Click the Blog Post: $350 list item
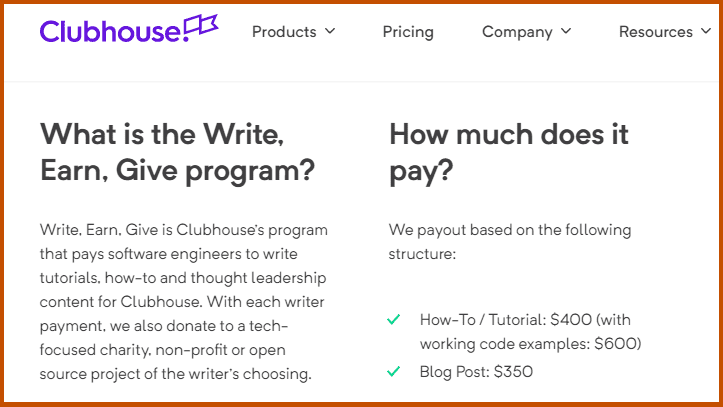 476,372
